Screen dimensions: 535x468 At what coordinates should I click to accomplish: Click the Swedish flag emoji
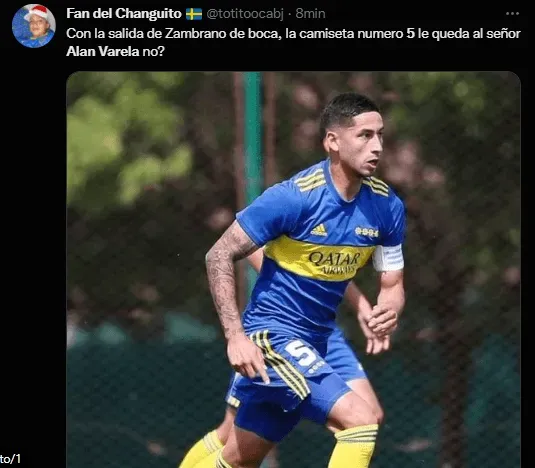click(194, 14)
